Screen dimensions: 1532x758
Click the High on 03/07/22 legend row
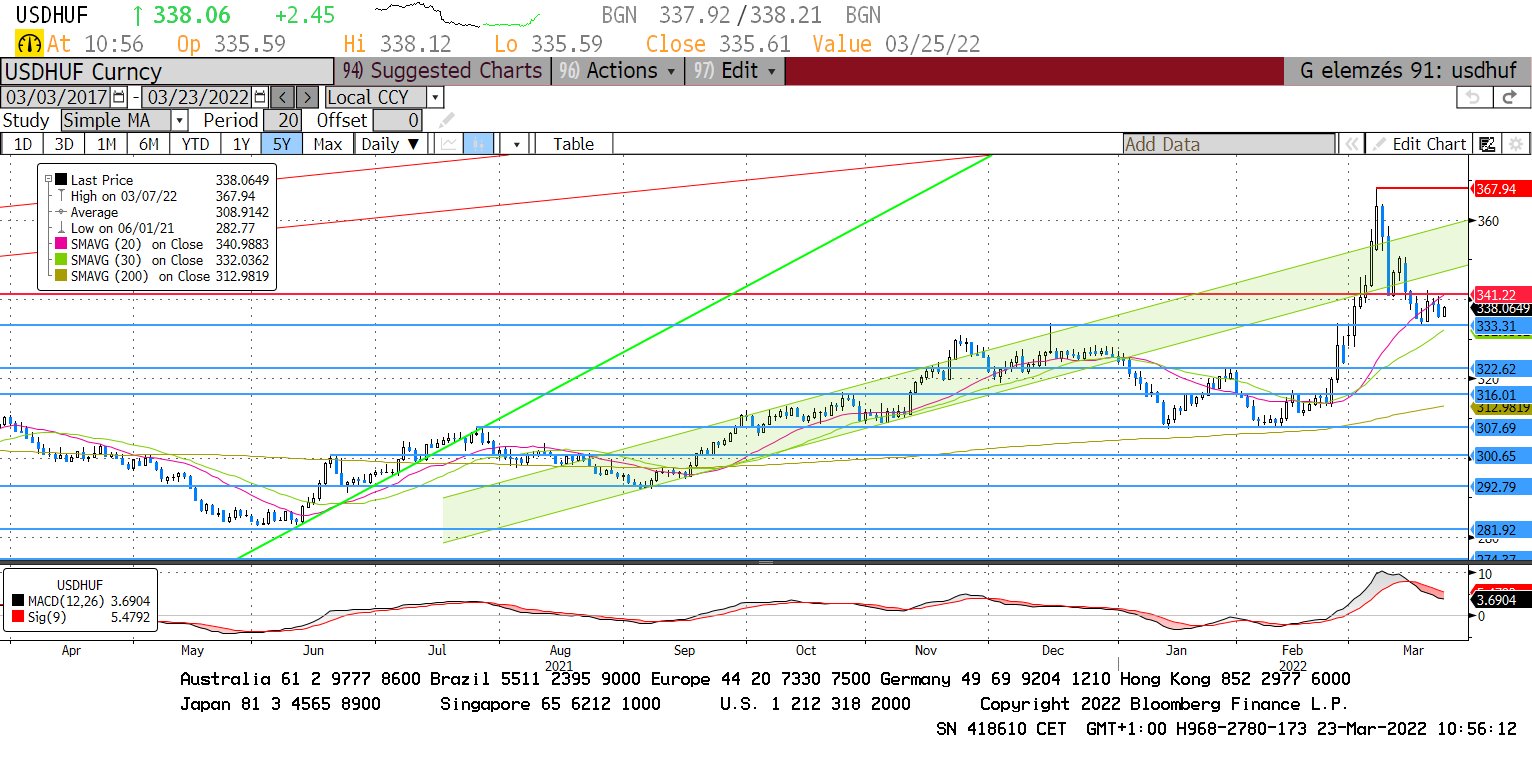coord(163,196)
